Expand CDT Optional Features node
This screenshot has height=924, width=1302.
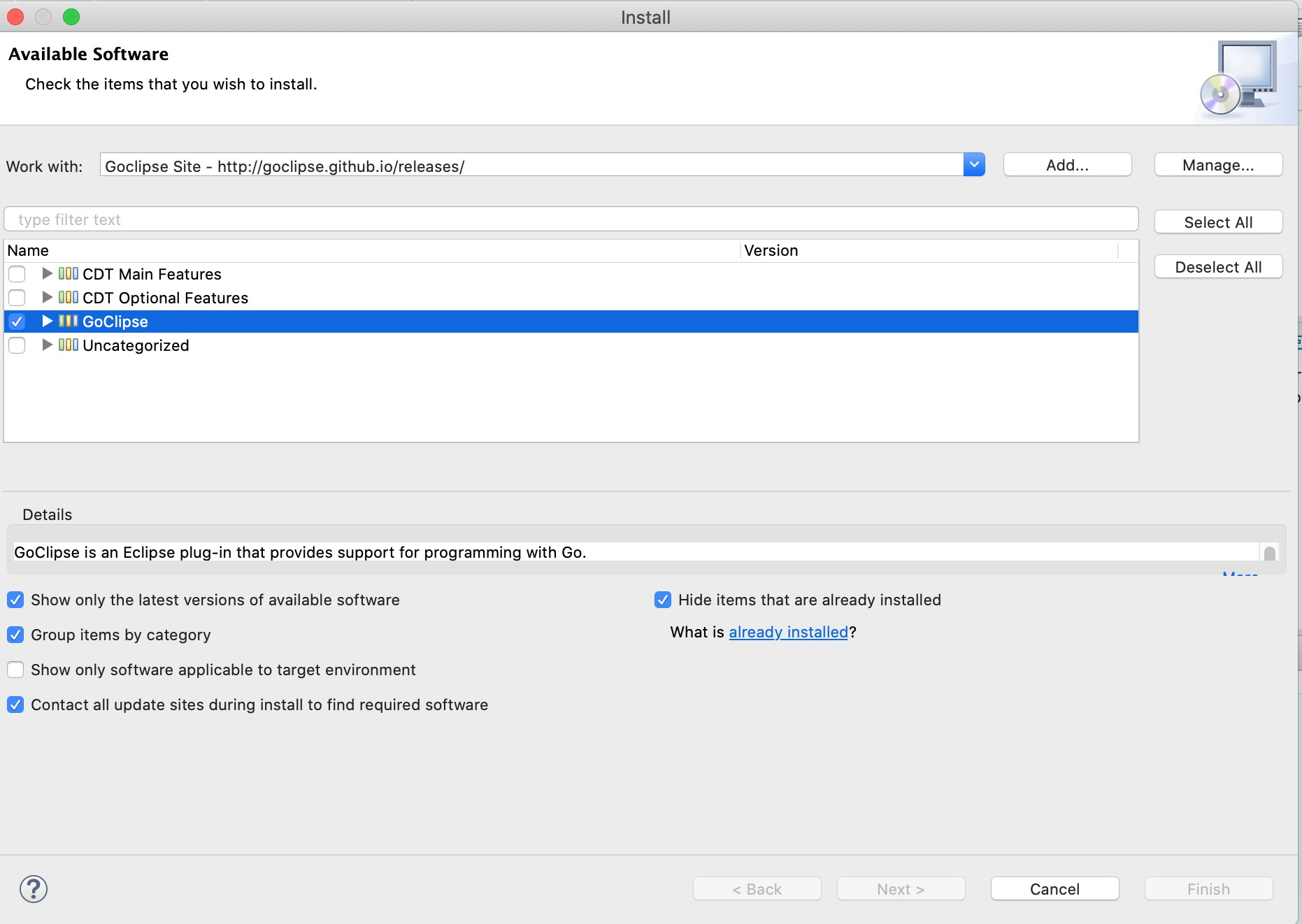coord(47,297)
